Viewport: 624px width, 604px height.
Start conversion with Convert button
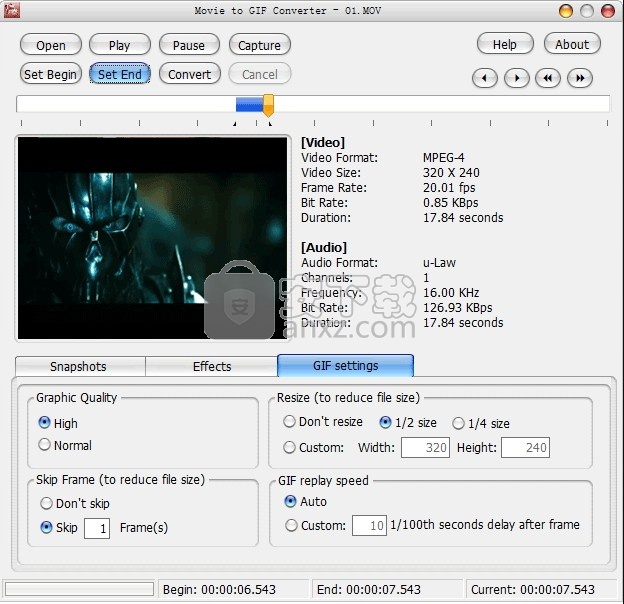click(189, 74)
